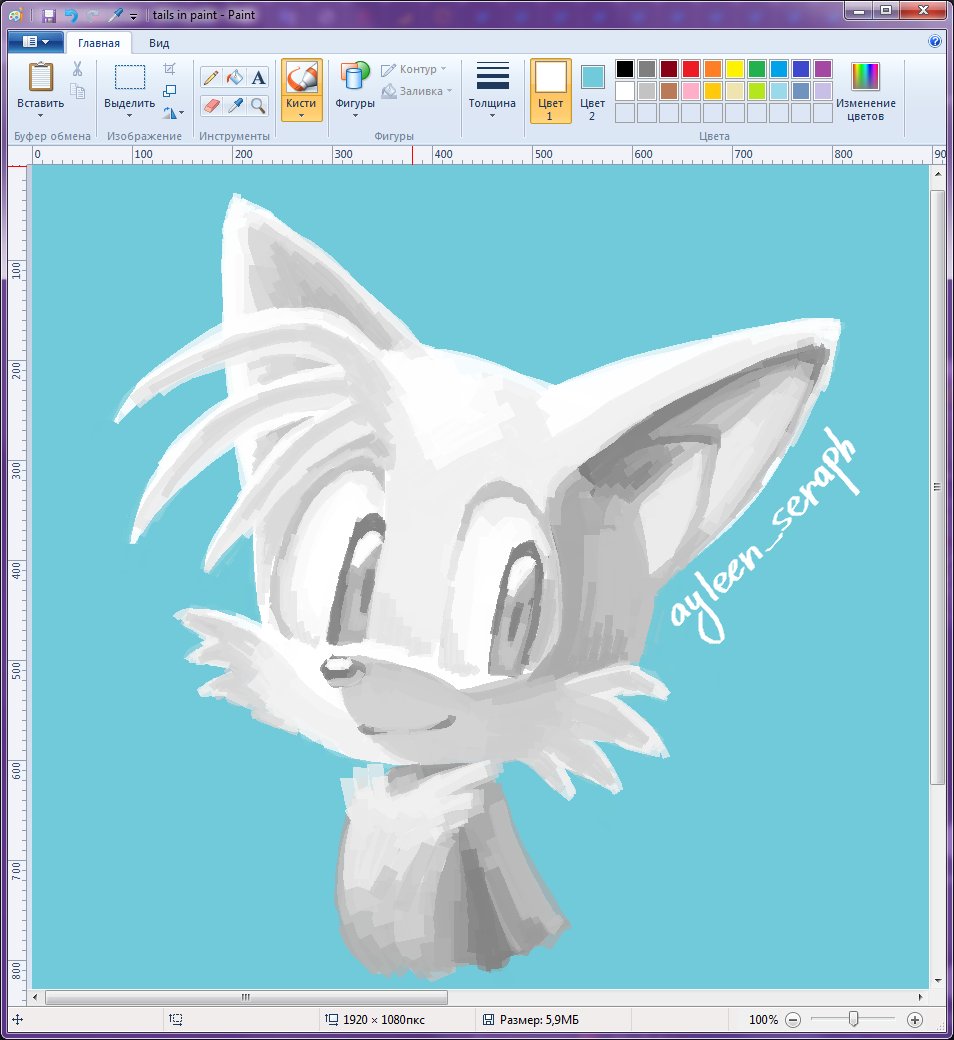Click the Crop icon

[170, 69]
